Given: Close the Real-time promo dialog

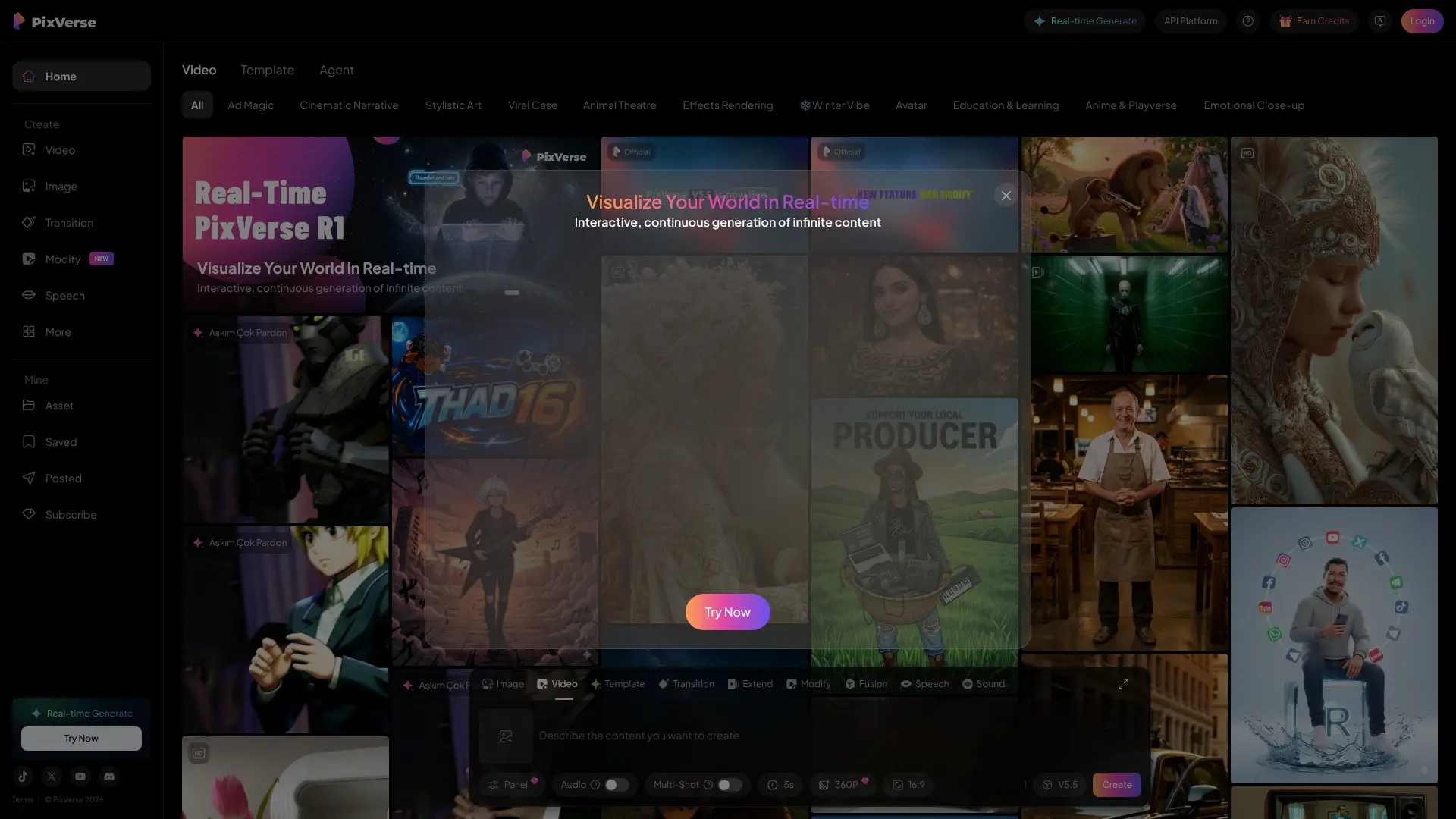Looking at the screenshot, I should 1006,196.
